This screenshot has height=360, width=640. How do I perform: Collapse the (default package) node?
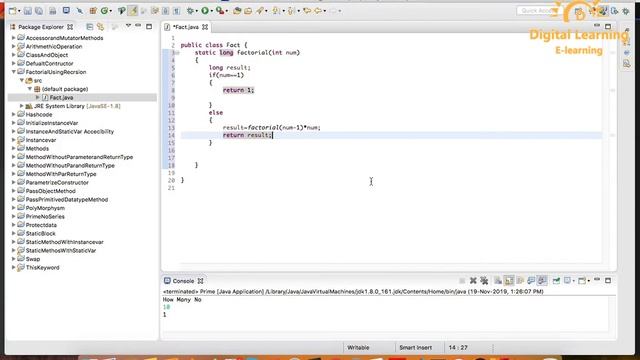[30, 89]
